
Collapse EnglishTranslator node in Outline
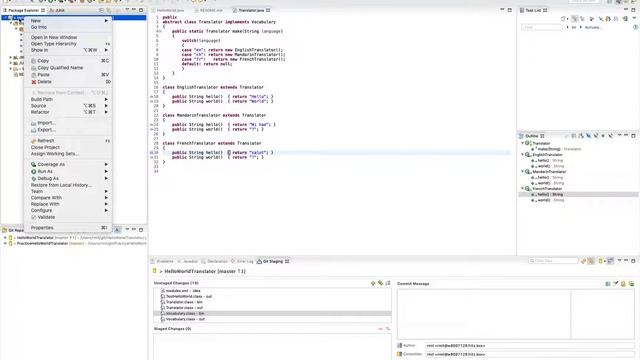[x=522, y=155]
